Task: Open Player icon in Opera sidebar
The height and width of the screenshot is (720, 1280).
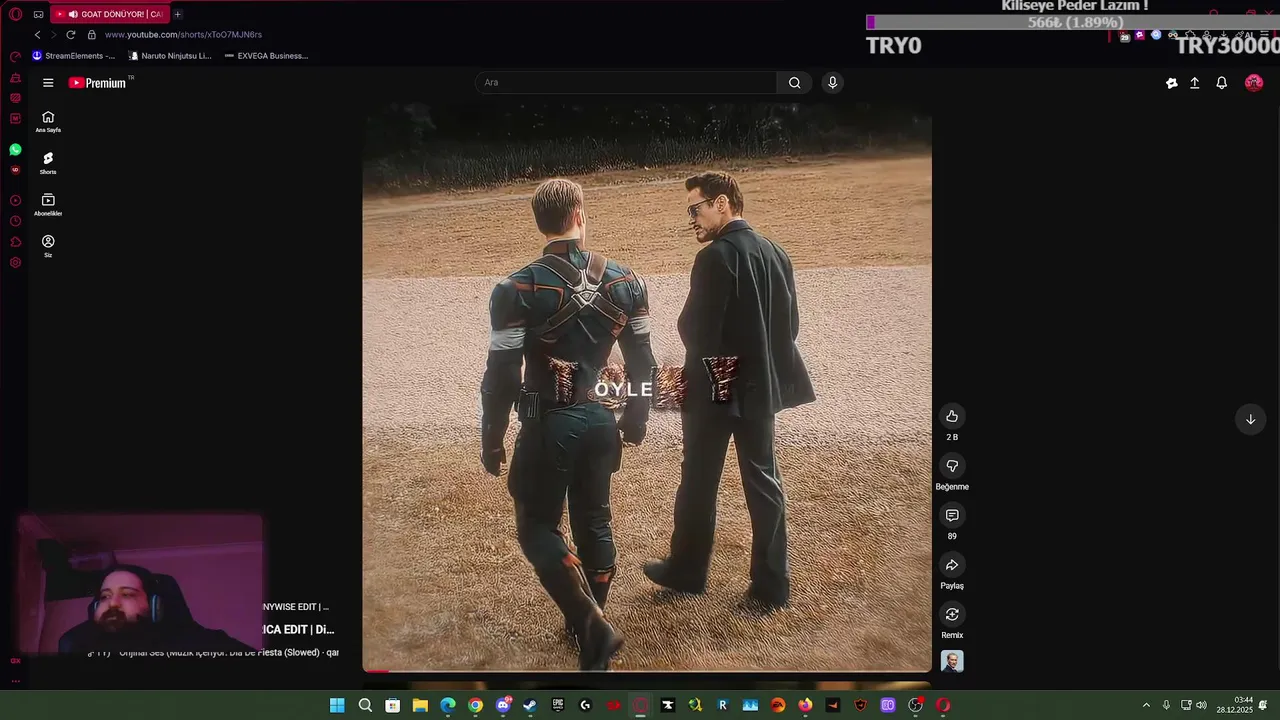Action: [15, 200]
